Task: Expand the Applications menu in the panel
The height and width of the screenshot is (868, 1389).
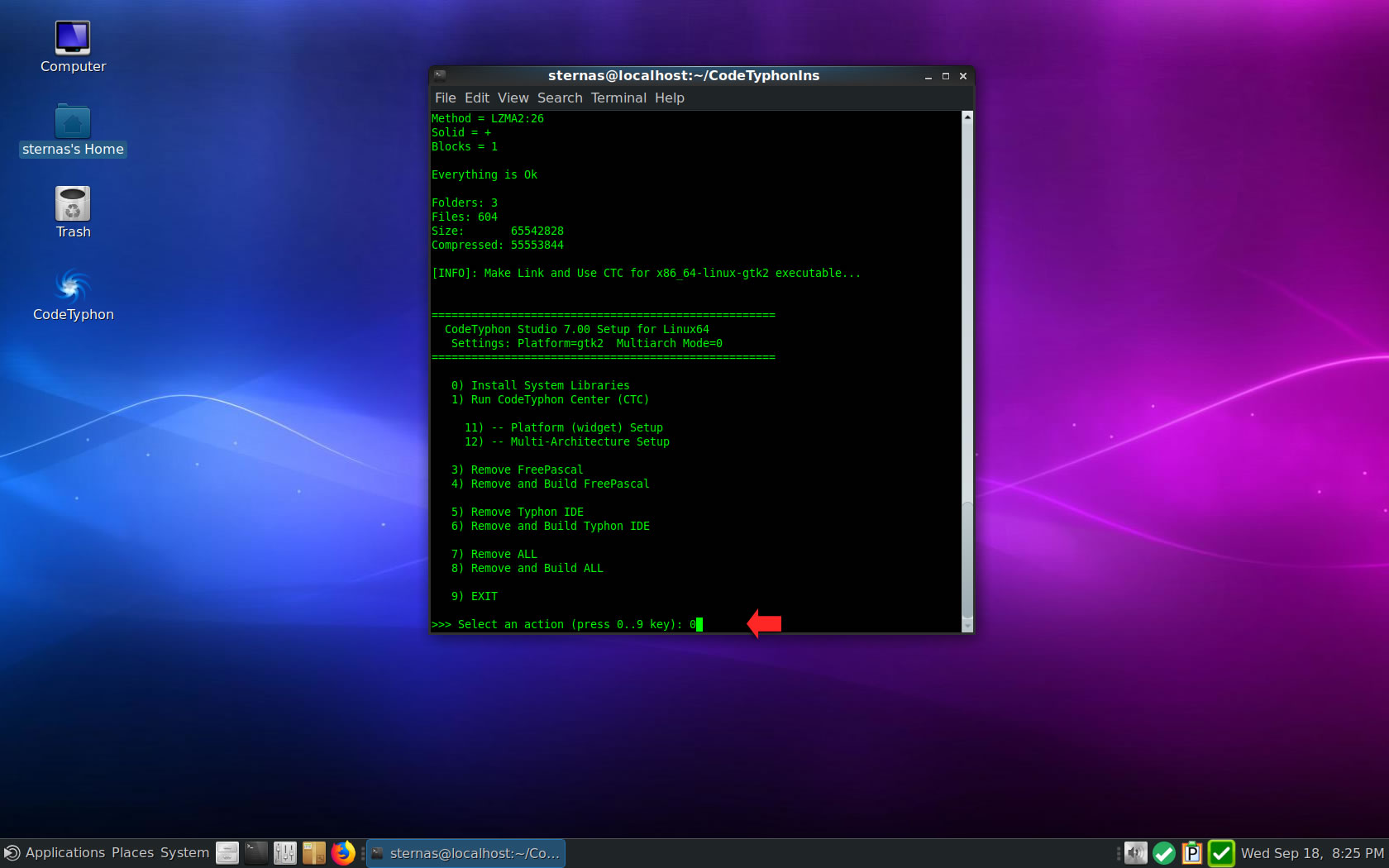Action: (64, 852)
